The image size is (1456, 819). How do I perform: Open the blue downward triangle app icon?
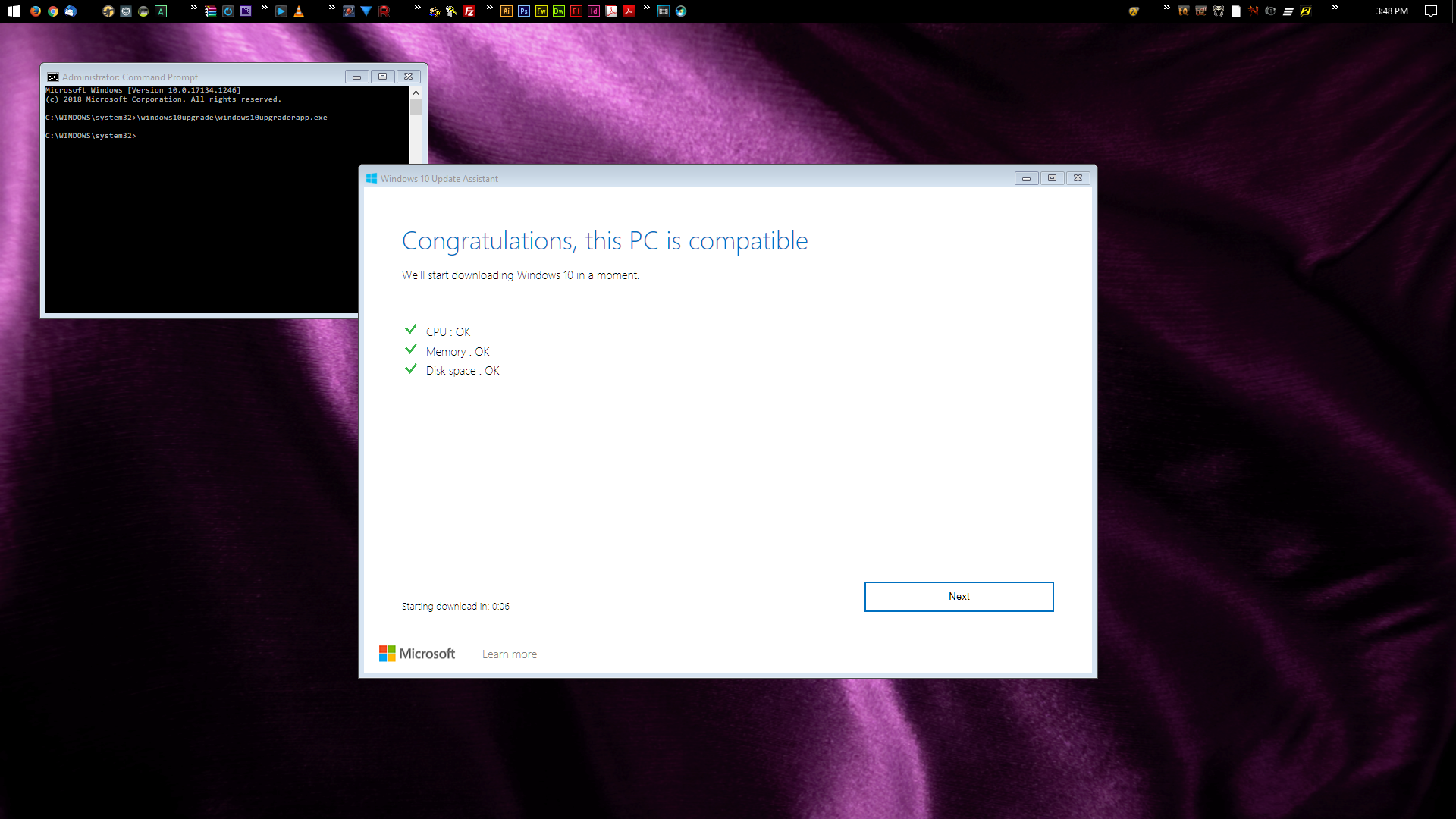(366, 11)
